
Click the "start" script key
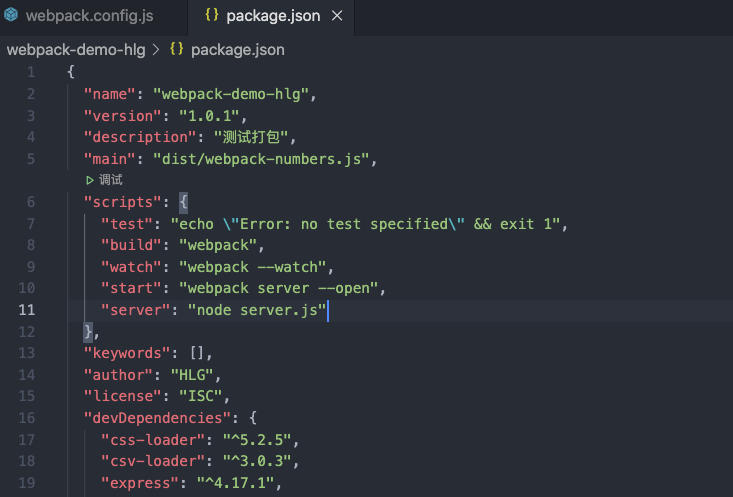131,288
